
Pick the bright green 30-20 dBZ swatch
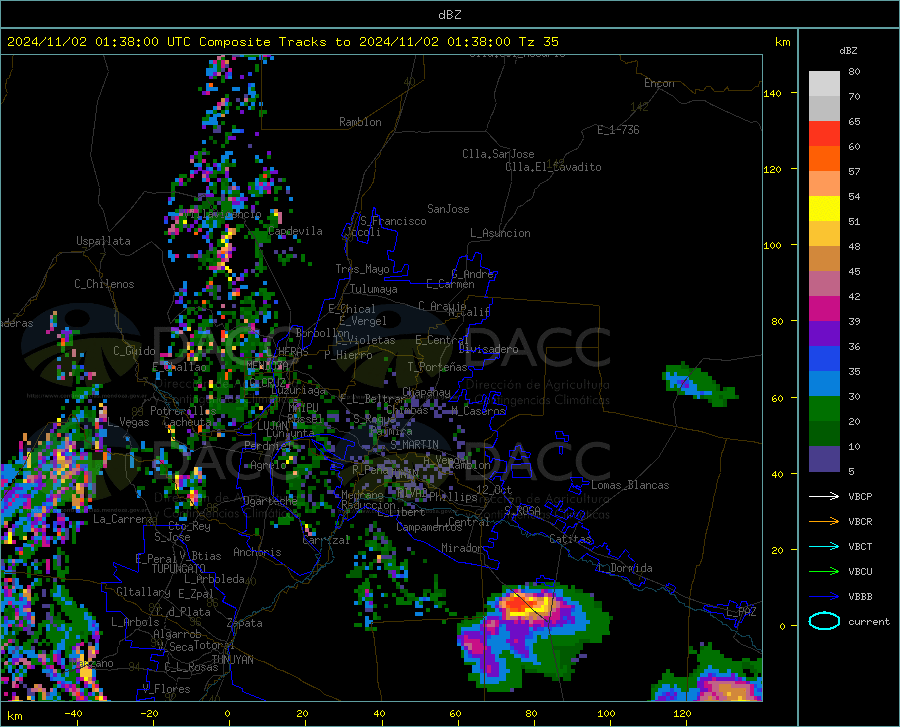[824, 409]
